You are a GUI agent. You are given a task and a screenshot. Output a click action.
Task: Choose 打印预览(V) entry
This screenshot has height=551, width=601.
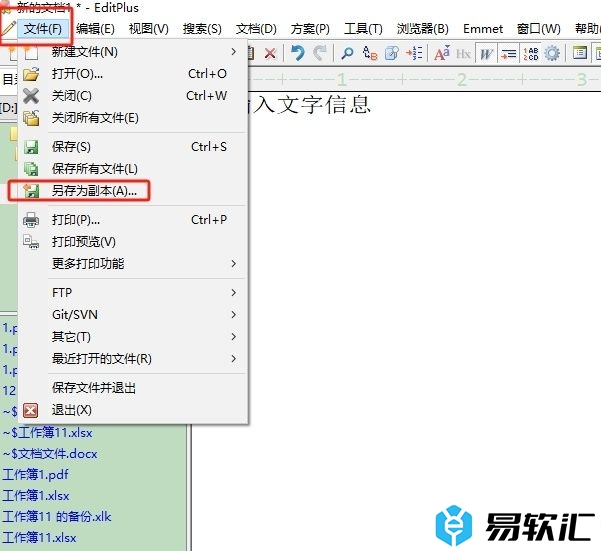coord(133,241)
